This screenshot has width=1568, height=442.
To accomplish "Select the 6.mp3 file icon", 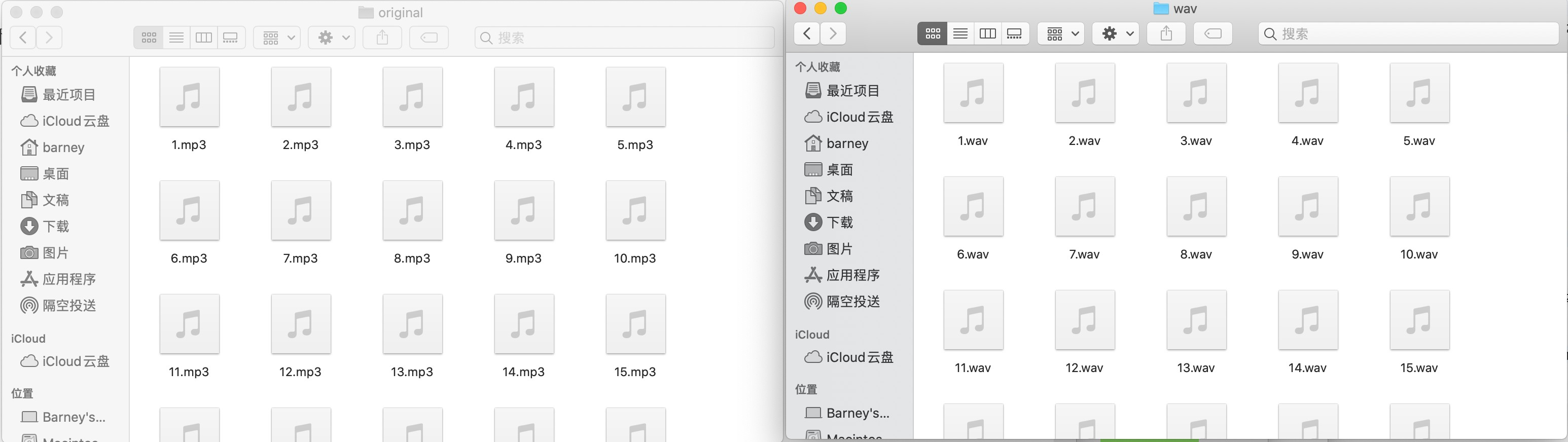I will [x=189, y=210].
